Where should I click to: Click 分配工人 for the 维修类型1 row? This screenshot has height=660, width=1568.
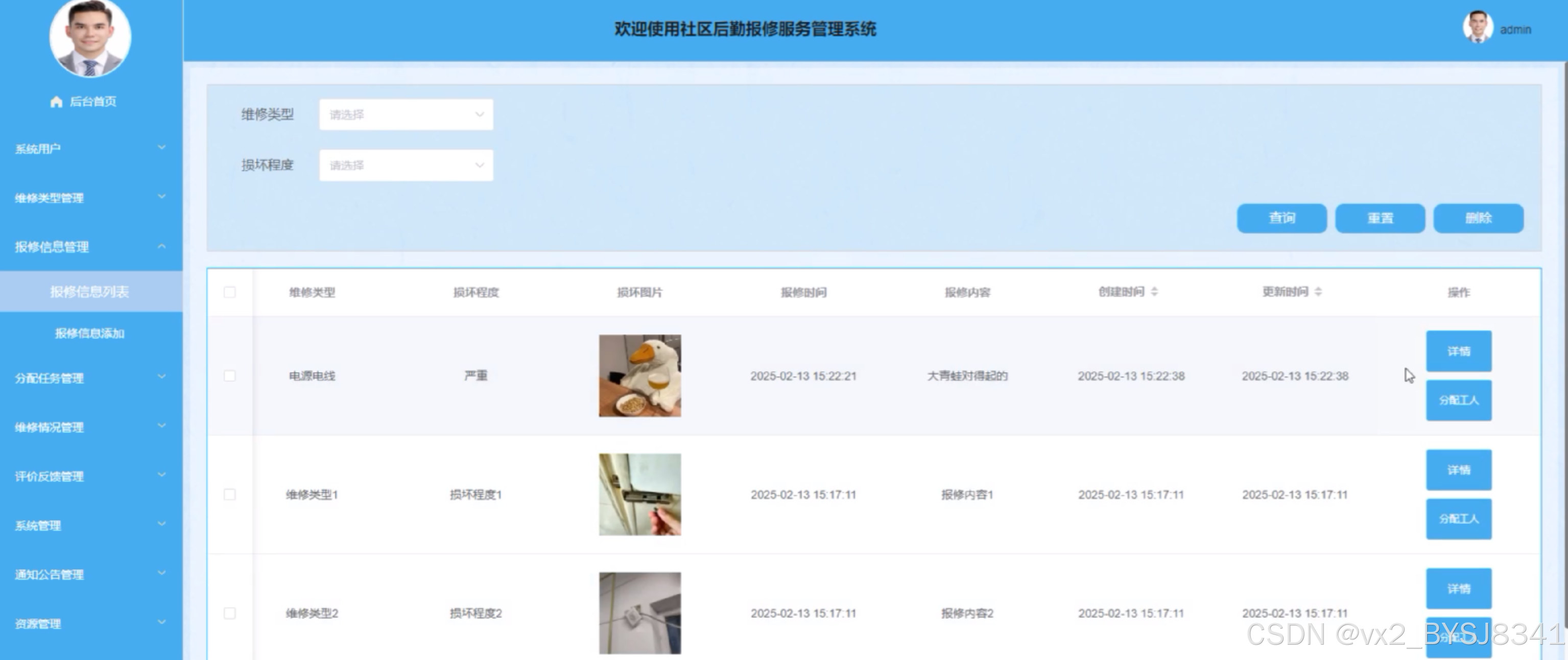point(1458,518)
